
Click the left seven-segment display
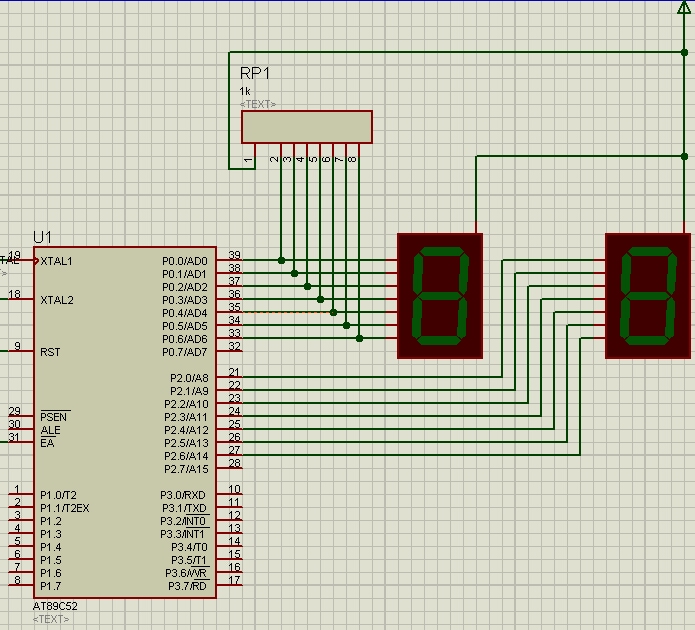click(x=439, y=295)
